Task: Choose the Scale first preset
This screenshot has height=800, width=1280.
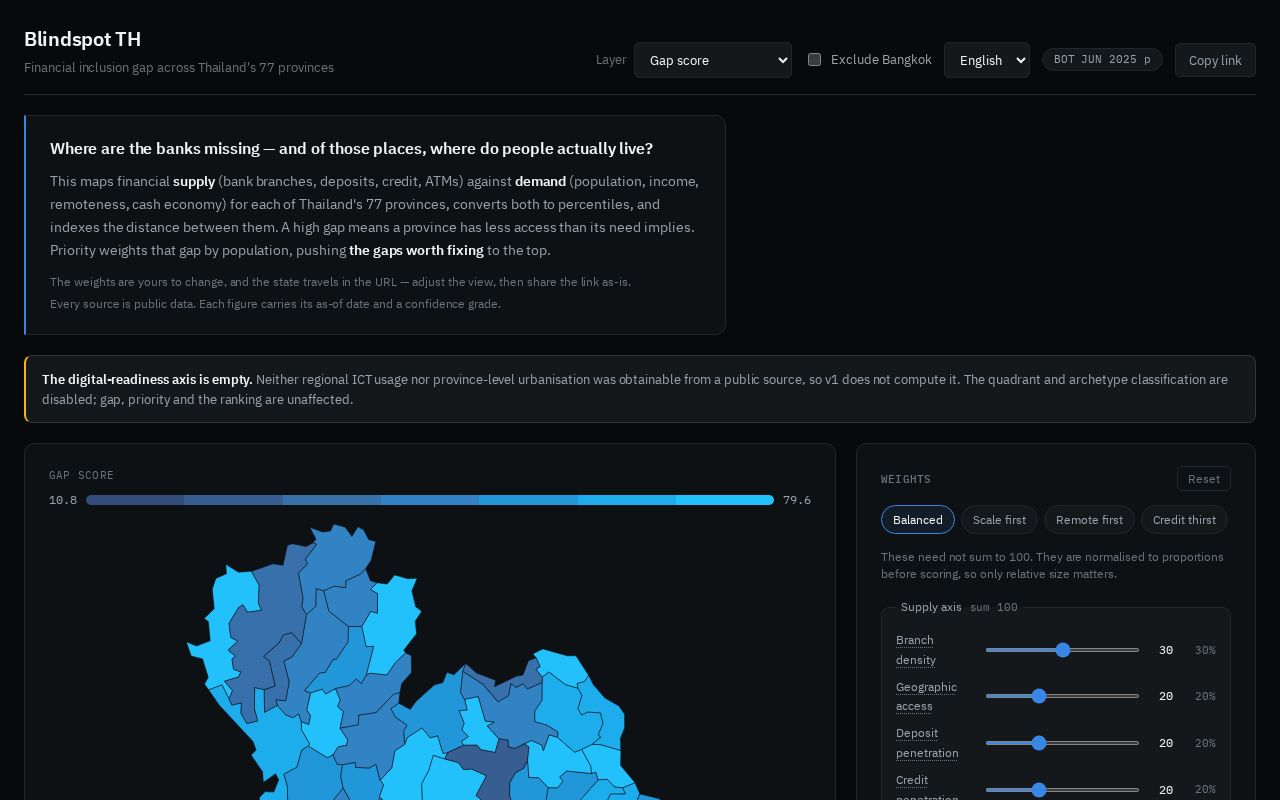Action: point(999,520)
